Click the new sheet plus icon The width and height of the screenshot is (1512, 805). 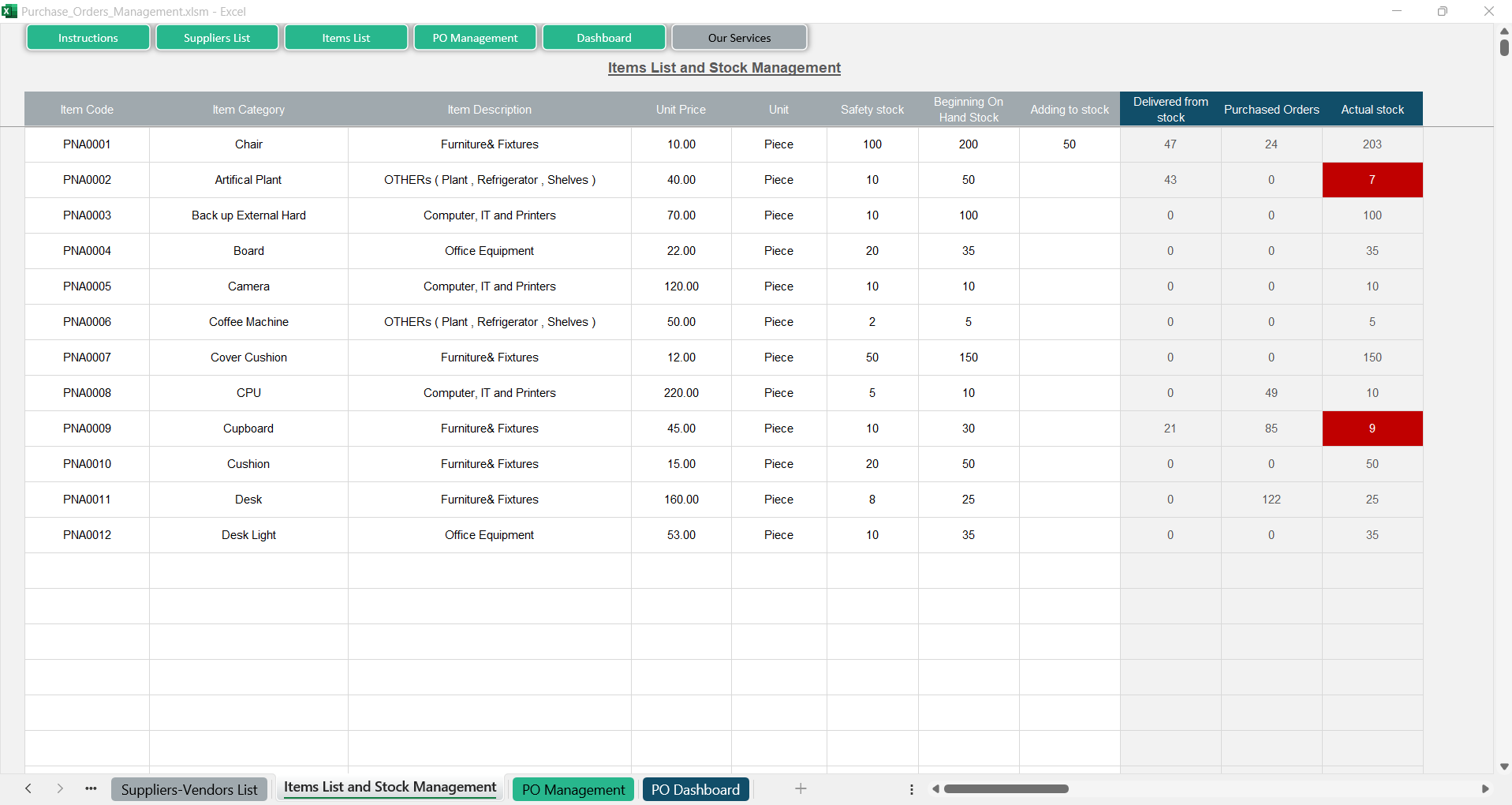[800, 788]
